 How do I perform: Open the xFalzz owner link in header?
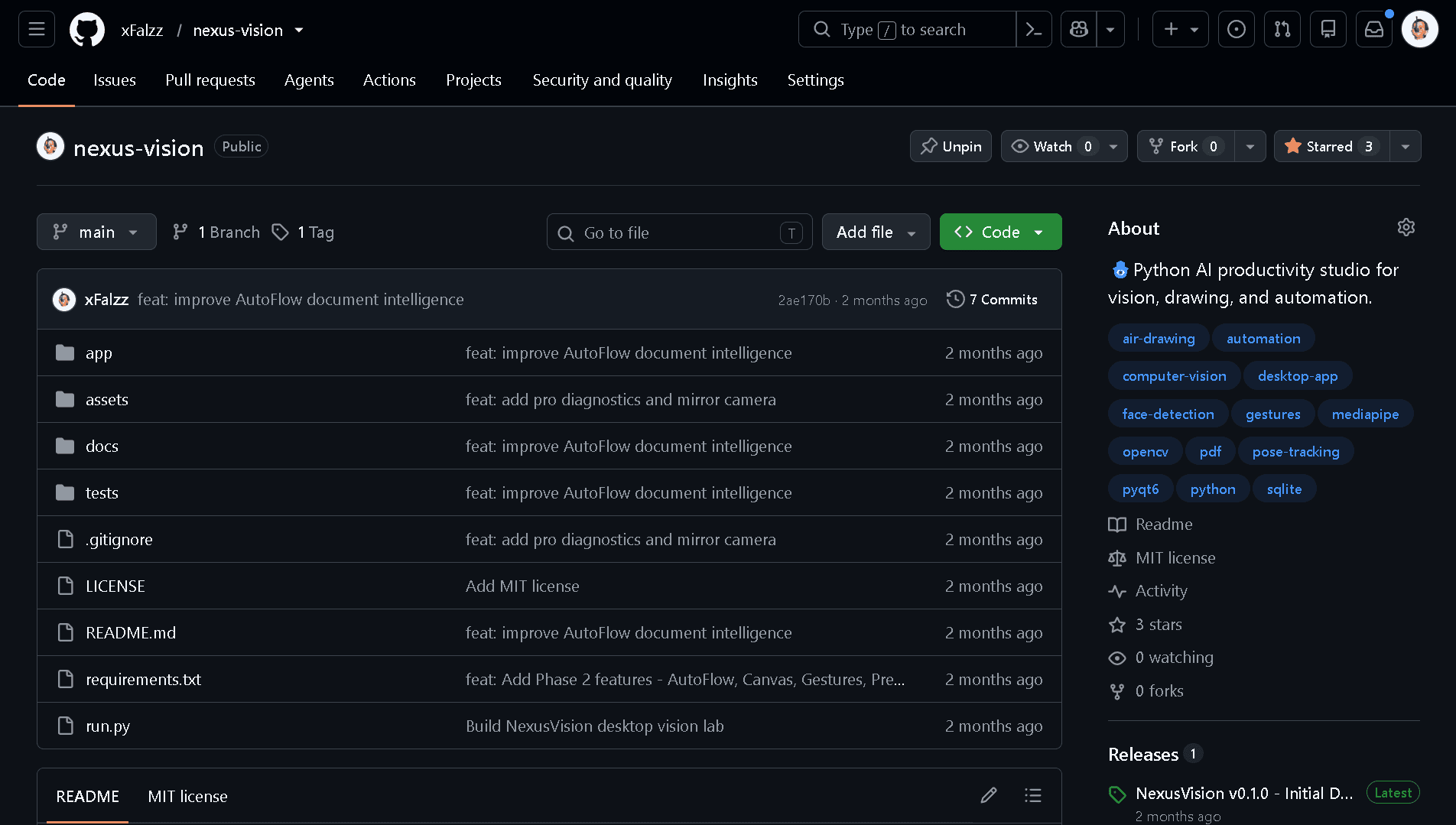point(142,31)
